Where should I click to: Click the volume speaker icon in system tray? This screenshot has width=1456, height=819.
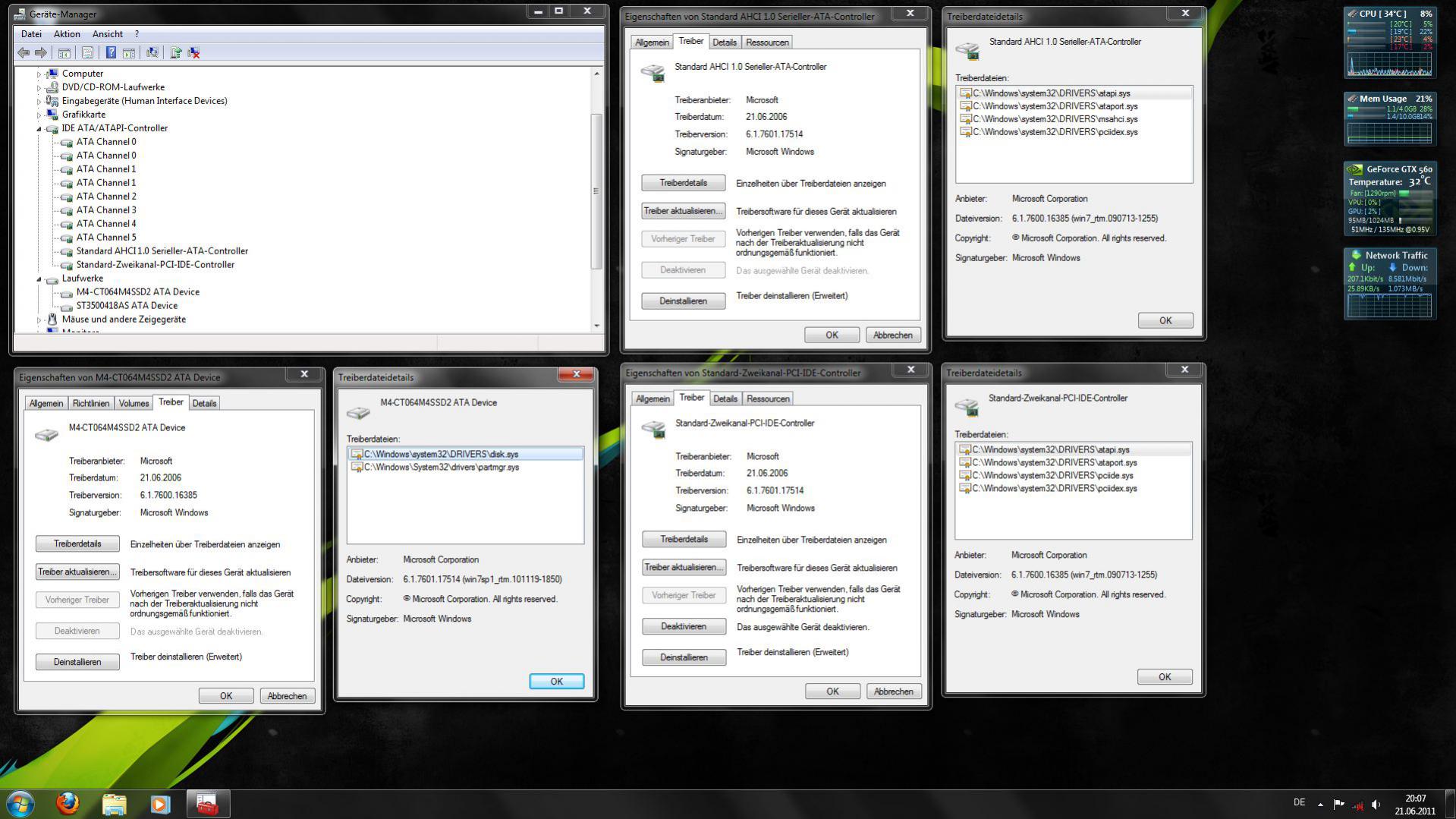coord(1376,804)
